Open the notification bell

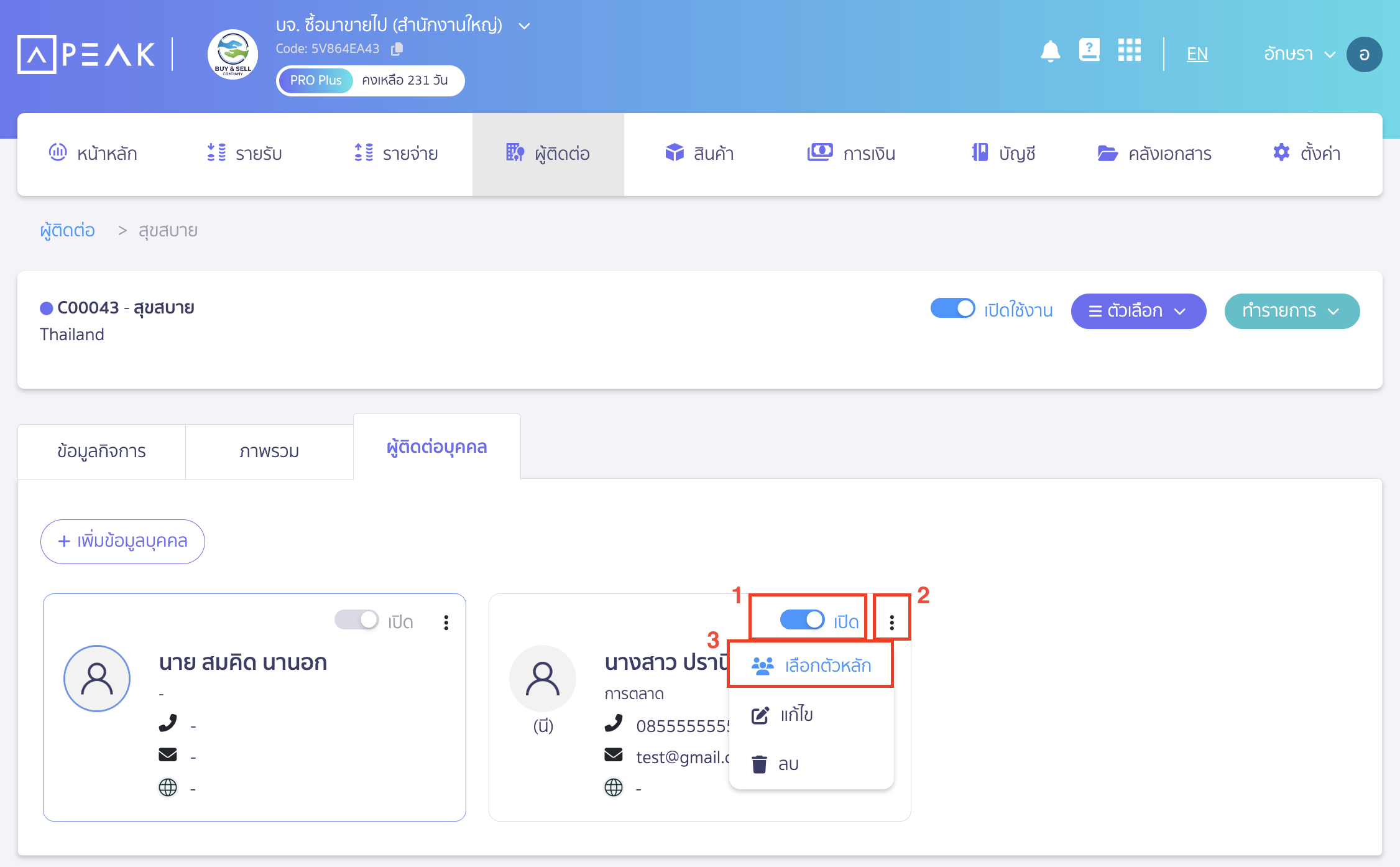click(x=1050, y=52)
